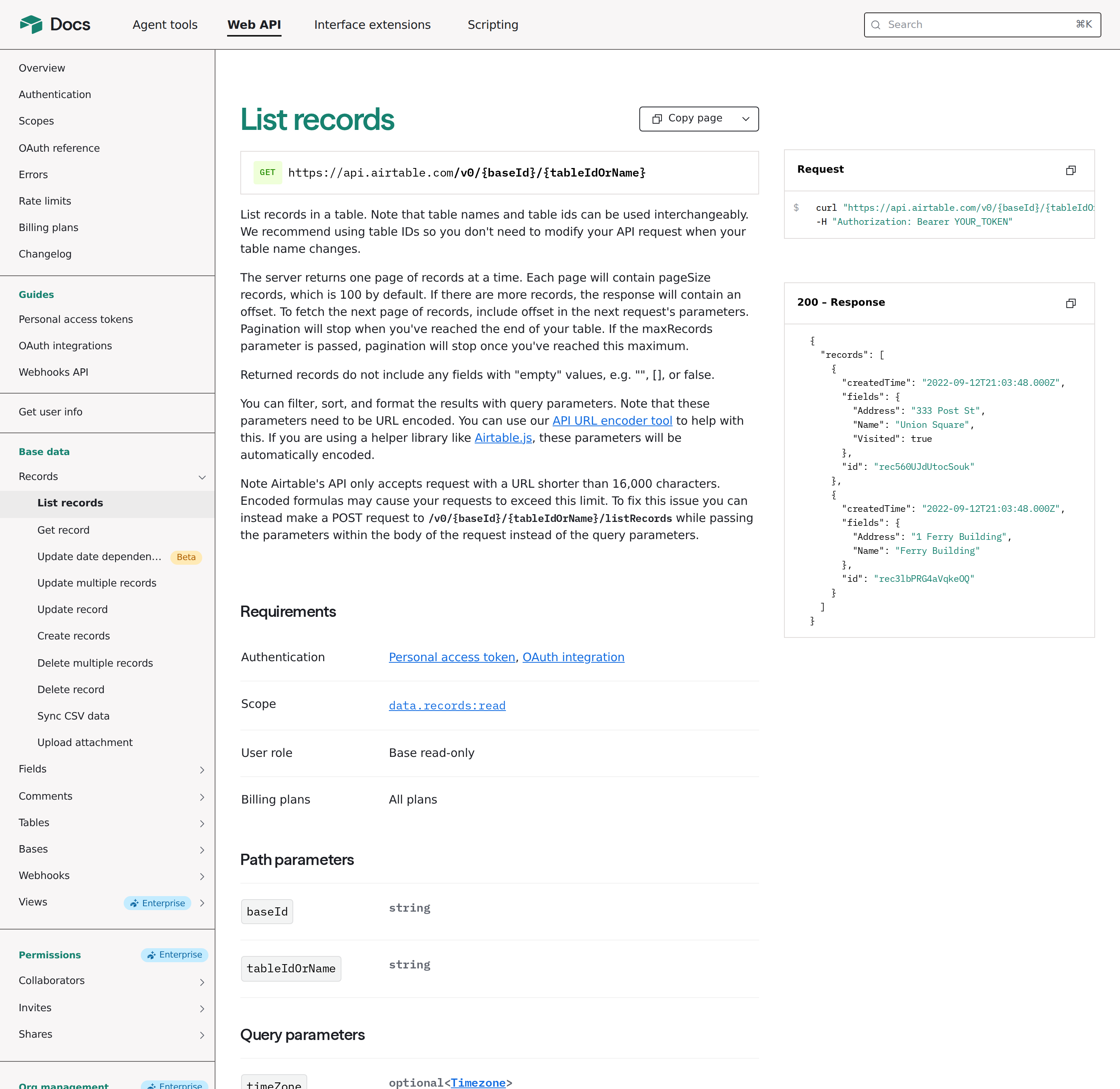1120x1089 pixels.
Task: Open Errors page in sidebar
Action: click(33, 175)
